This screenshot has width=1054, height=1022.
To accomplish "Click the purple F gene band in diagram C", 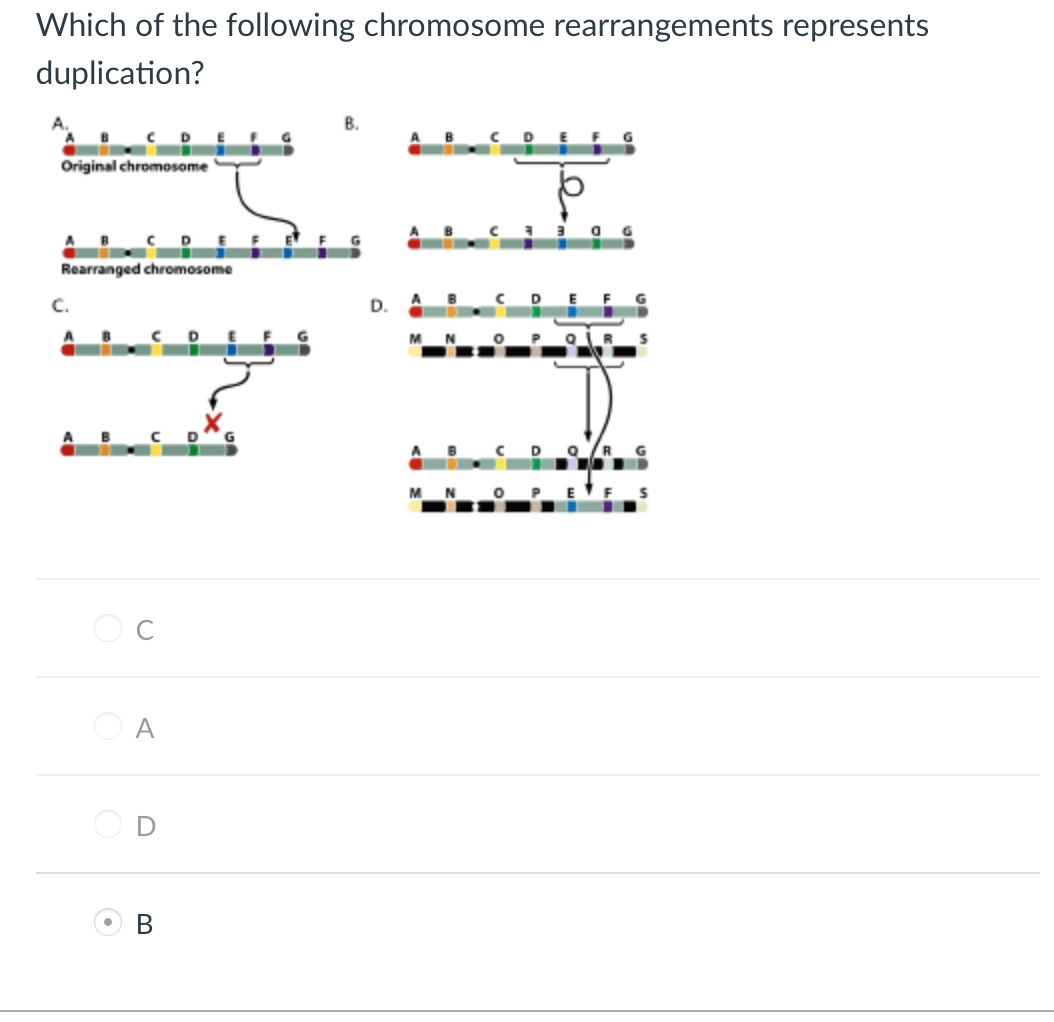I will (268, 347).
